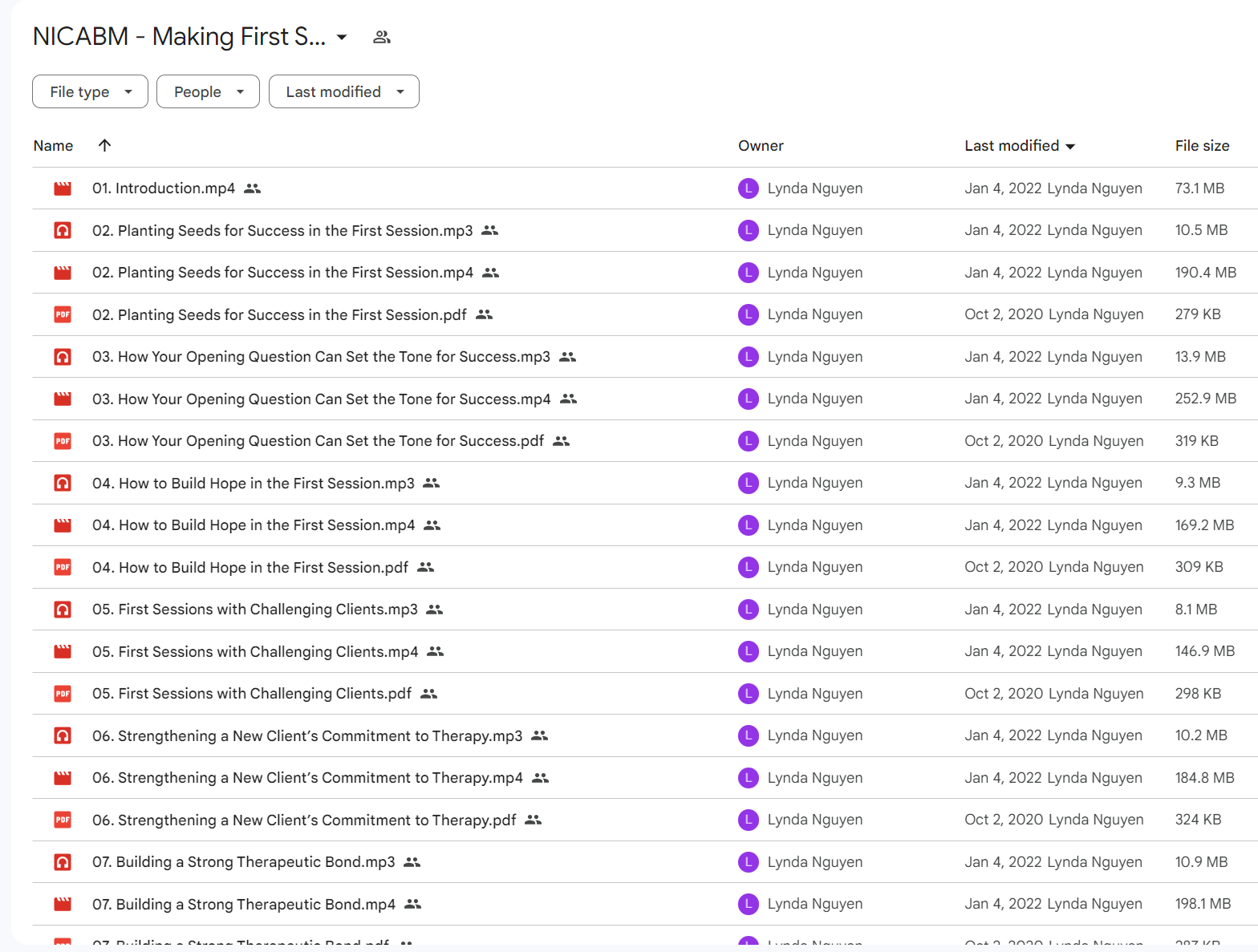
Task: Click video icon for 01. Introduction.mp4
Action: (63, 188)
